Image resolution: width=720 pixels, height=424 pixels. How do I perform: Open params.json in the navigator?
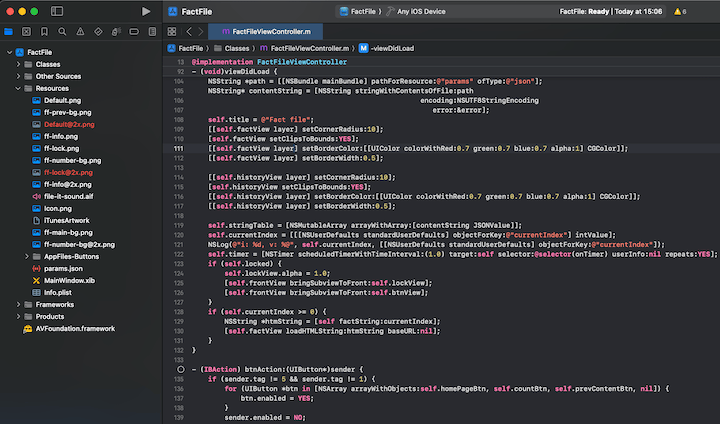(x=61, y=268)
